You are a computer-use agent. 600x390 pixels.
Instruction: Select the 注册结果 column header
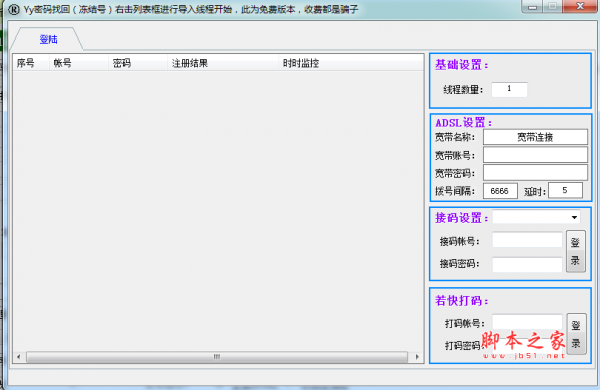point(222,63)
